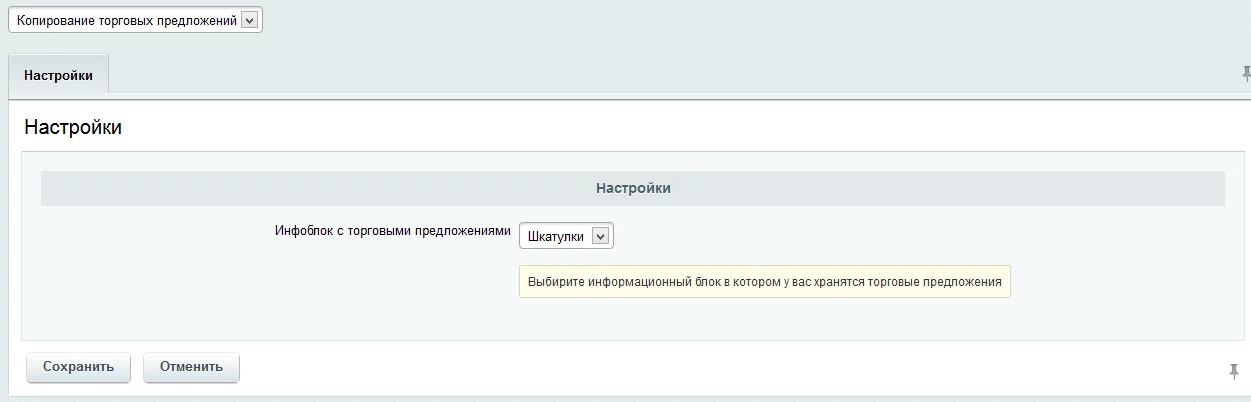This screenshot has height=402, width=1251.
Task: Click the pin icon beside the bottom buttons
Action: pyautogui.click(x=1234, y=371)
